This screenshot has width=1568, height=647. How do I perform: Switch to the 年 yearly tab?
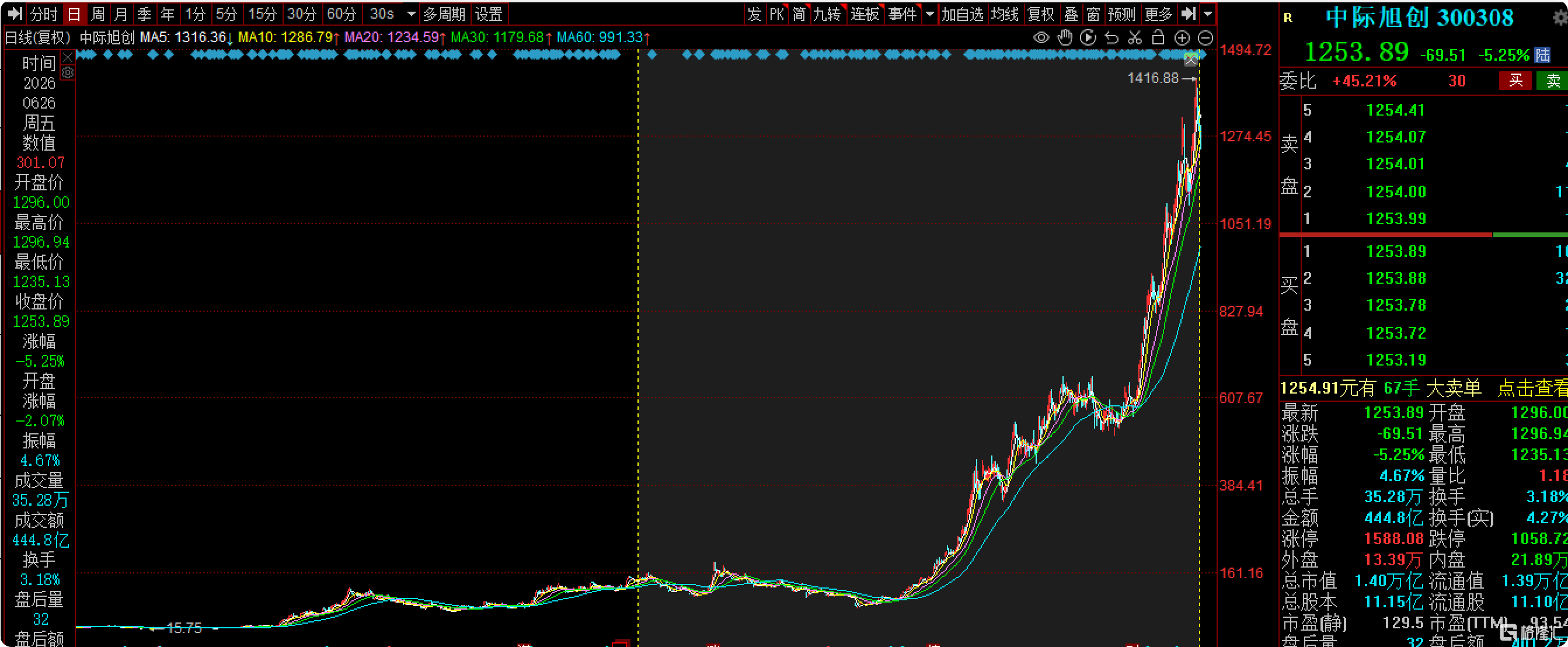point(168,14)
